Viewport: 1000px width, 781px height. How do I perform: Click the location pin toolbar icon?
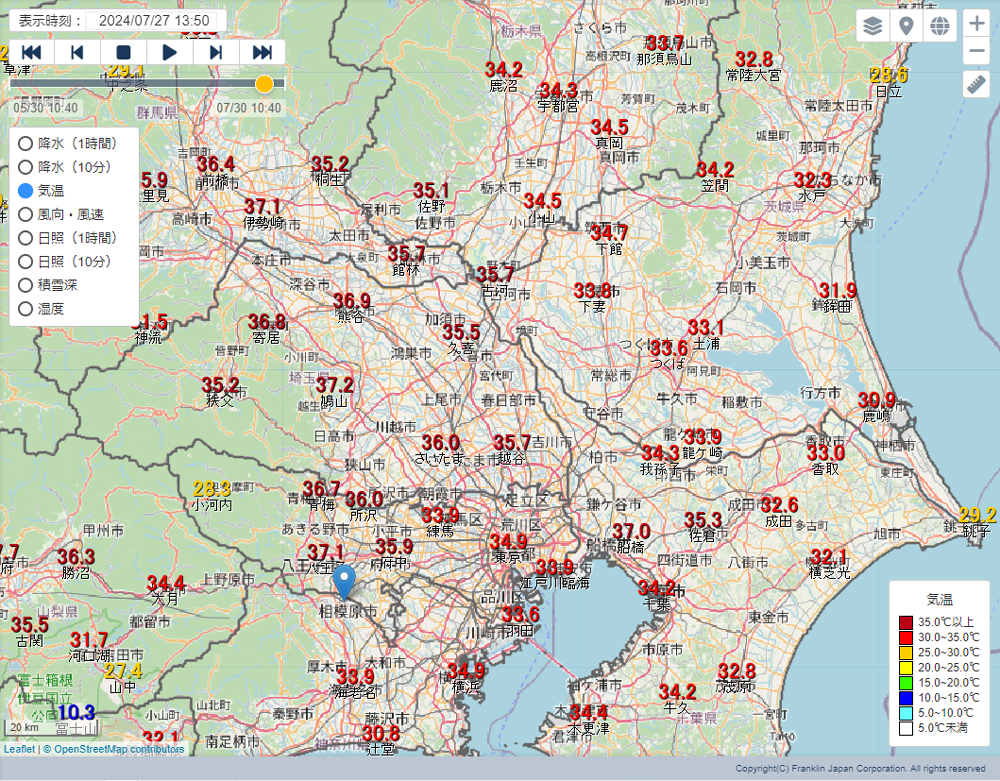[906, 26]
